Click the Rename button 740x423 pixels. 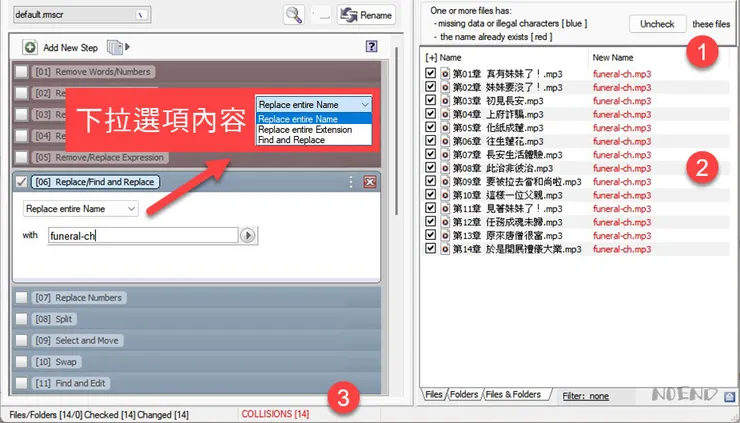pos(366,15)
